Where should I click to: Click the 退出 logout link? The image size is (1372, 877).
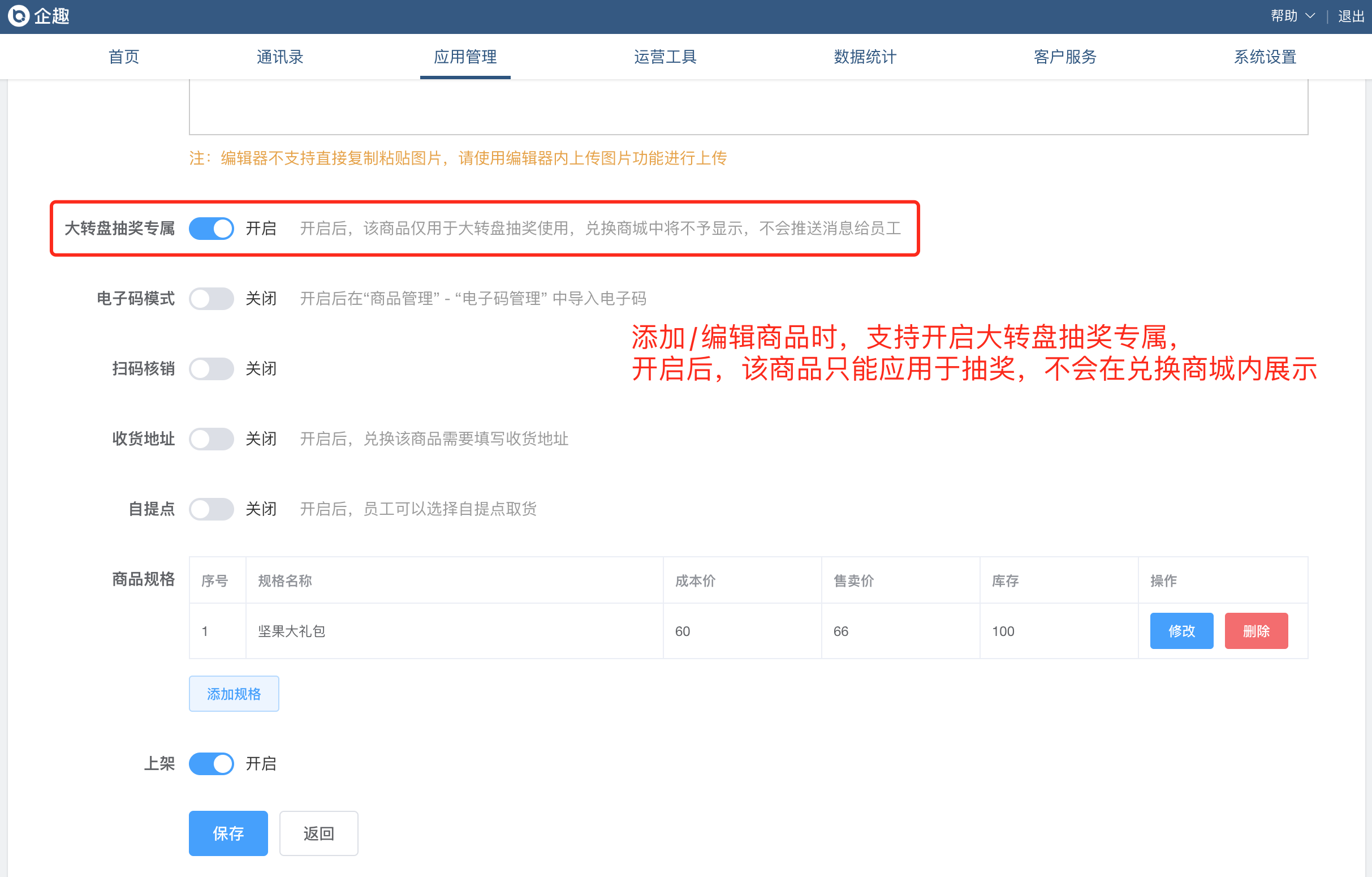tap(1351, 16)
